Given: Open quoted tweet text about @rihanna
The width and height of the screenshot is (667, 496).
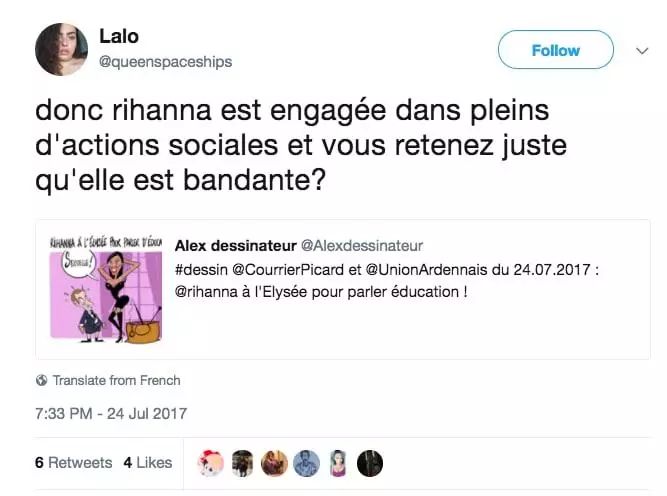Looking at the screenshot, I should coord(387,281).
